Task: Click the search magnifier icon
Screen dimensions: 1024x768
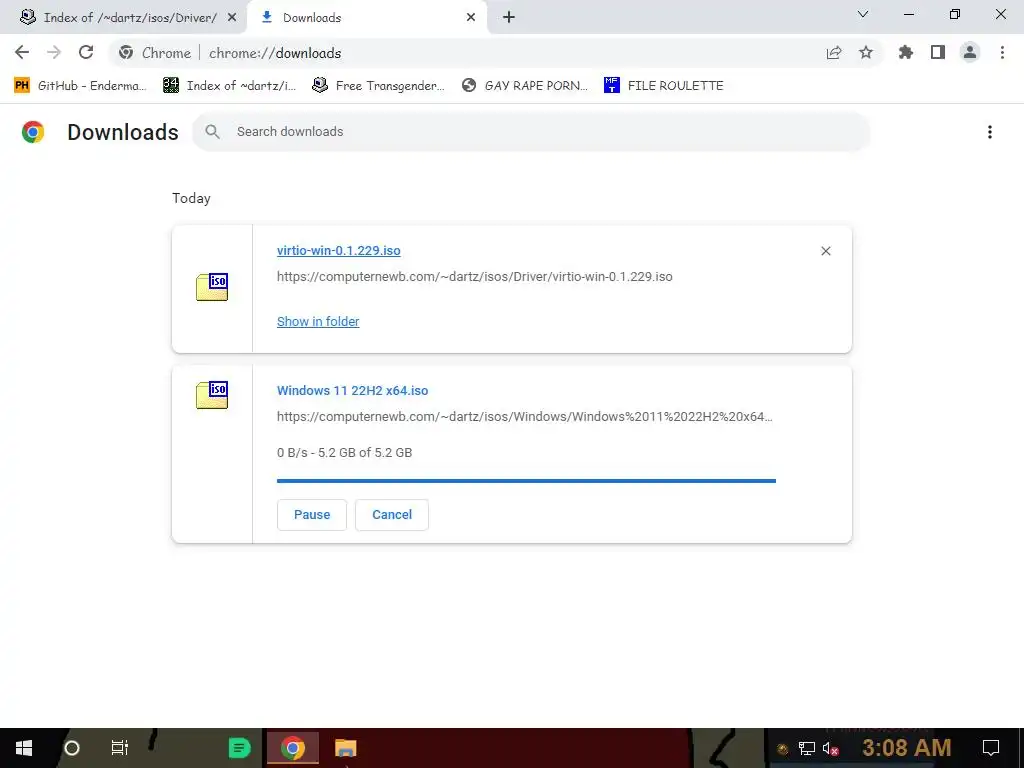Action: 212,132
